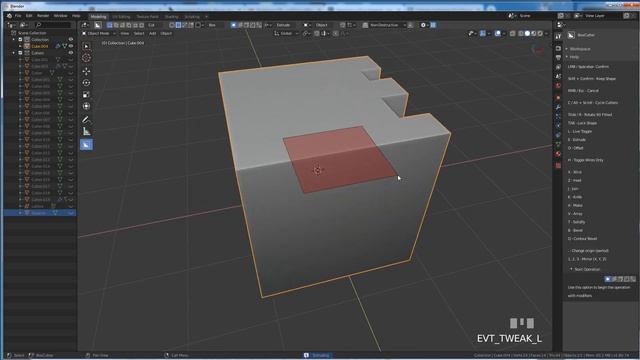This screenshot has height=360, width=640.
Task: Open the World properties tab
Action: pos(558,86)
